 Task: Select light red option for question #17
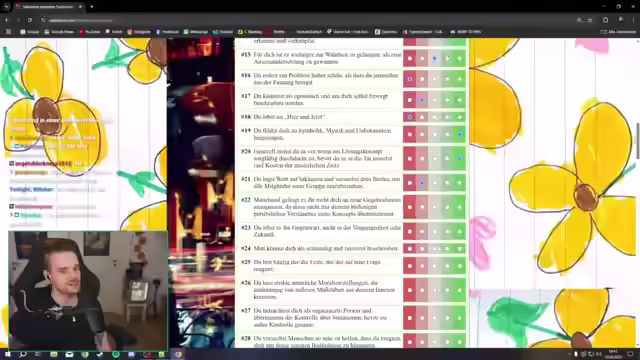point(422,100)
